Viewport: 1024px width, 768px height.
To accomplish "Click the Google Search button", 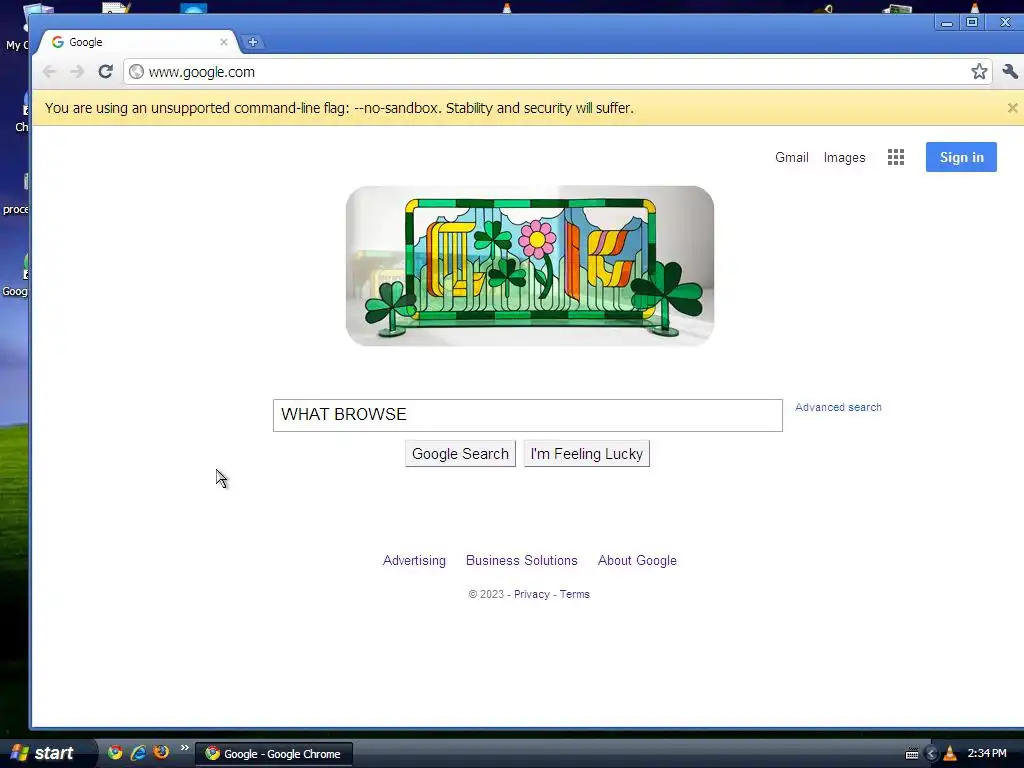I will point(460,454).
